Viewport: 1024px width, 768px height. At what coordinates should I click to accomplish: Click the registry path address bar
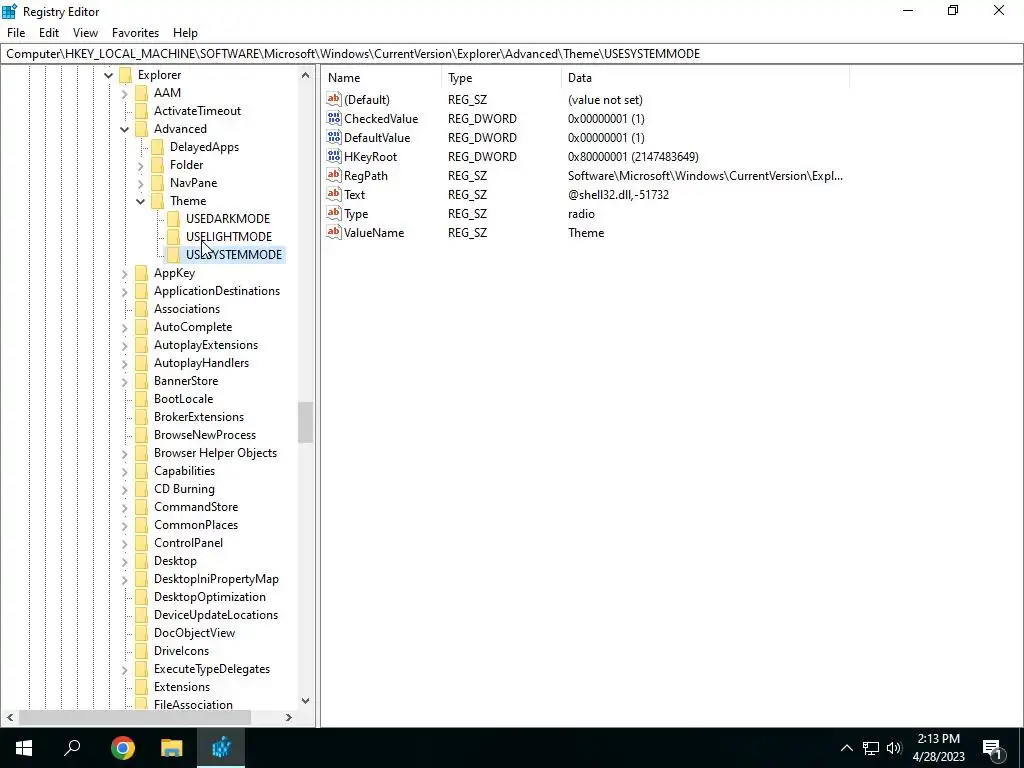[512, 54]
